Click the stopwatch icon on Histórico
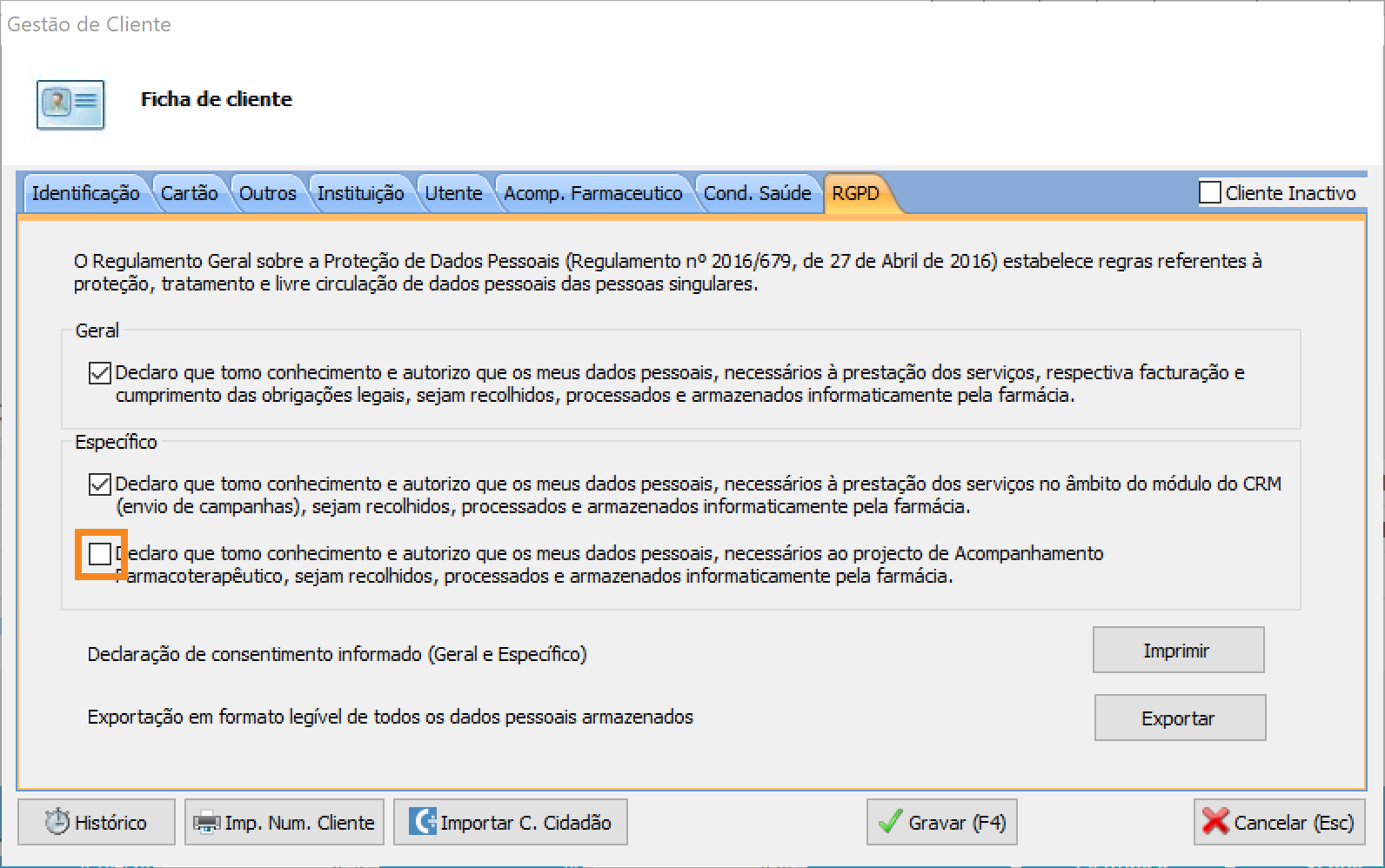The height and width of the screenshot is (868, 1385). click(x=57, y=822)
